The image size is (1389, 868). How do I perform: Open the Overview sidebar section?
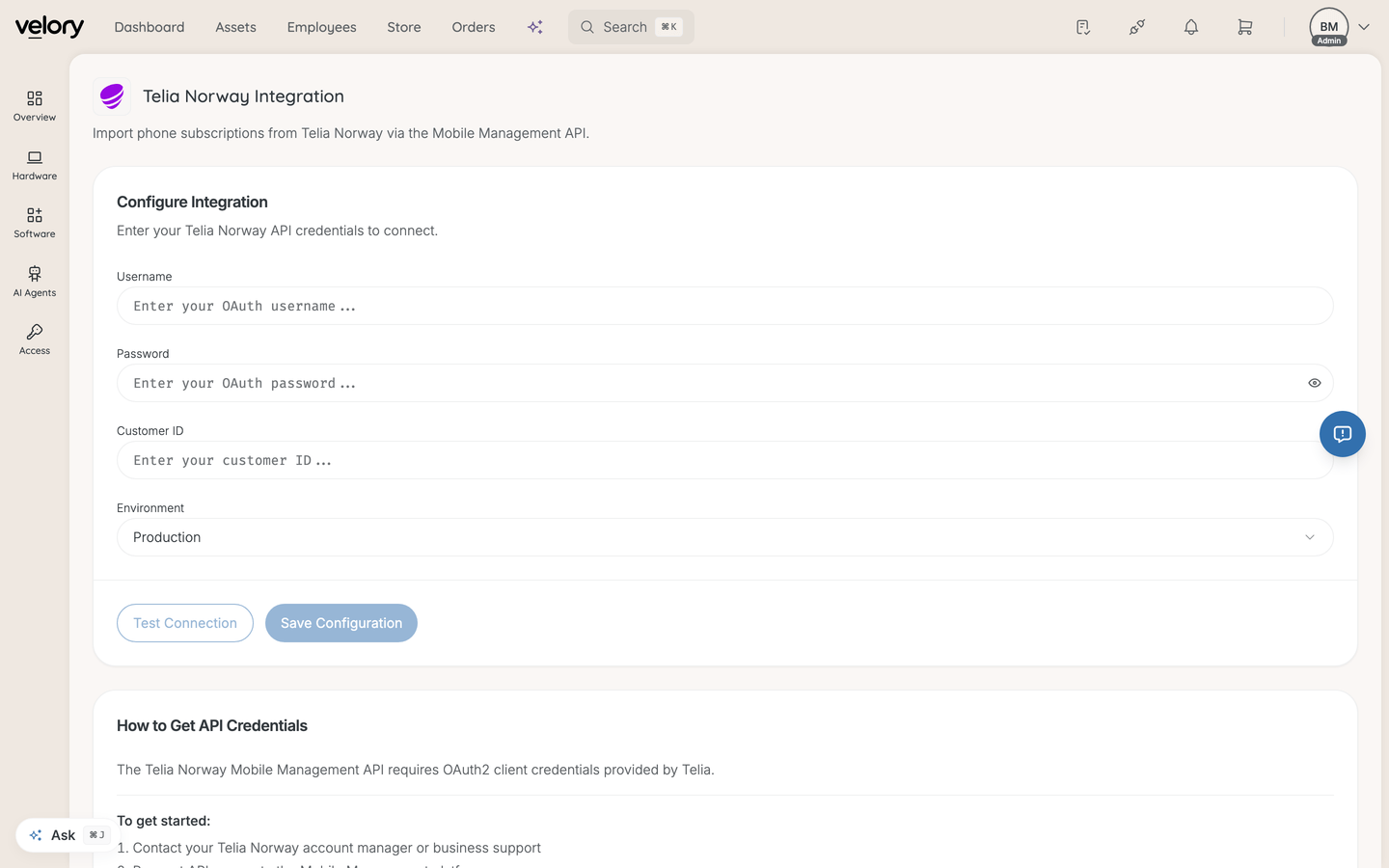tap(35, 106)
